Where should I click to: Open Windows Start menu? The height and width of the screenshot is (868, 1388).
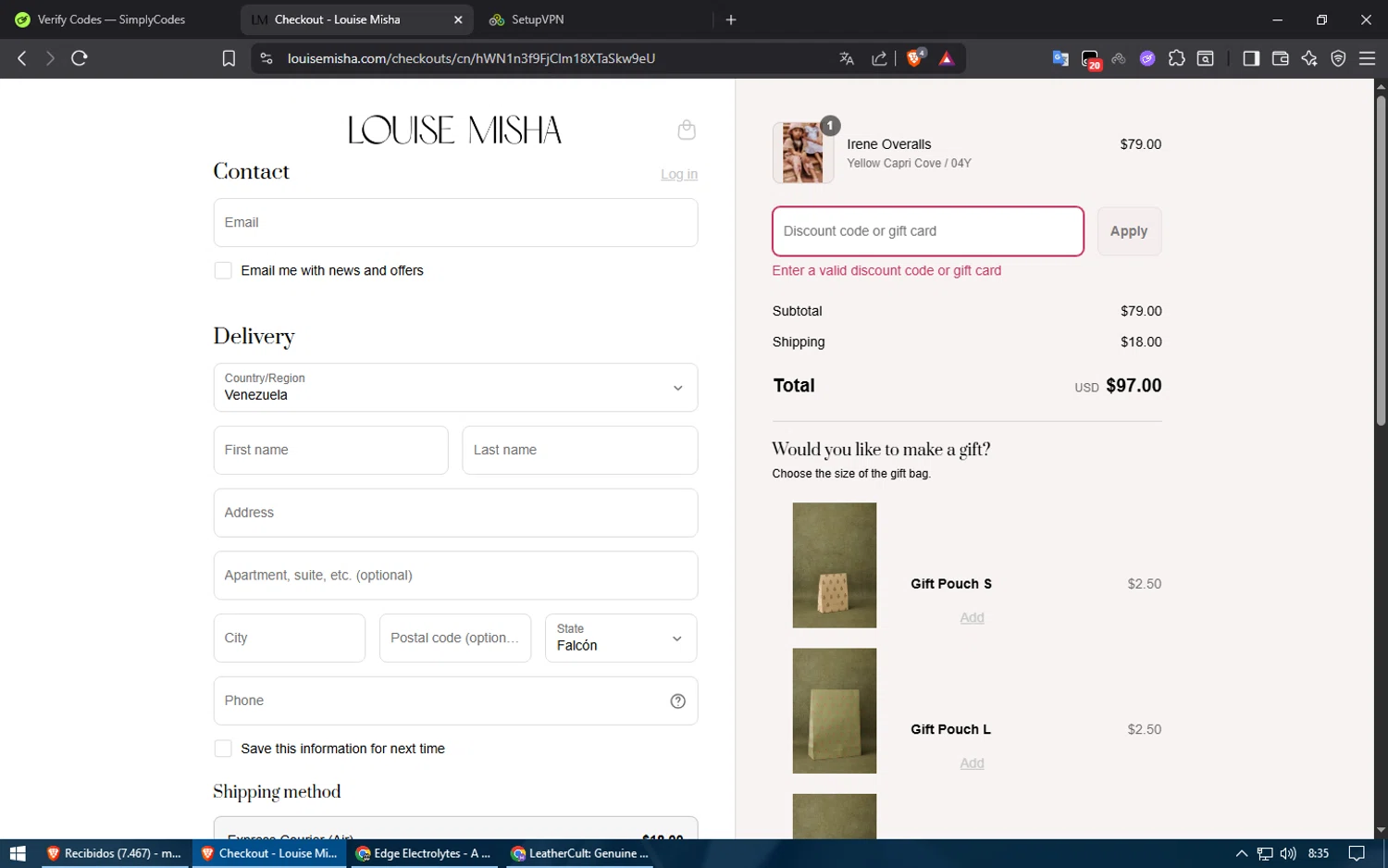point(18,853)
